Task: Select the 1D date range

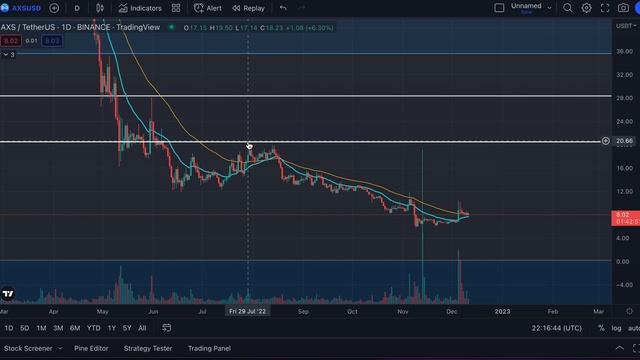Action: pyautogui.click(x=9, y=328)
